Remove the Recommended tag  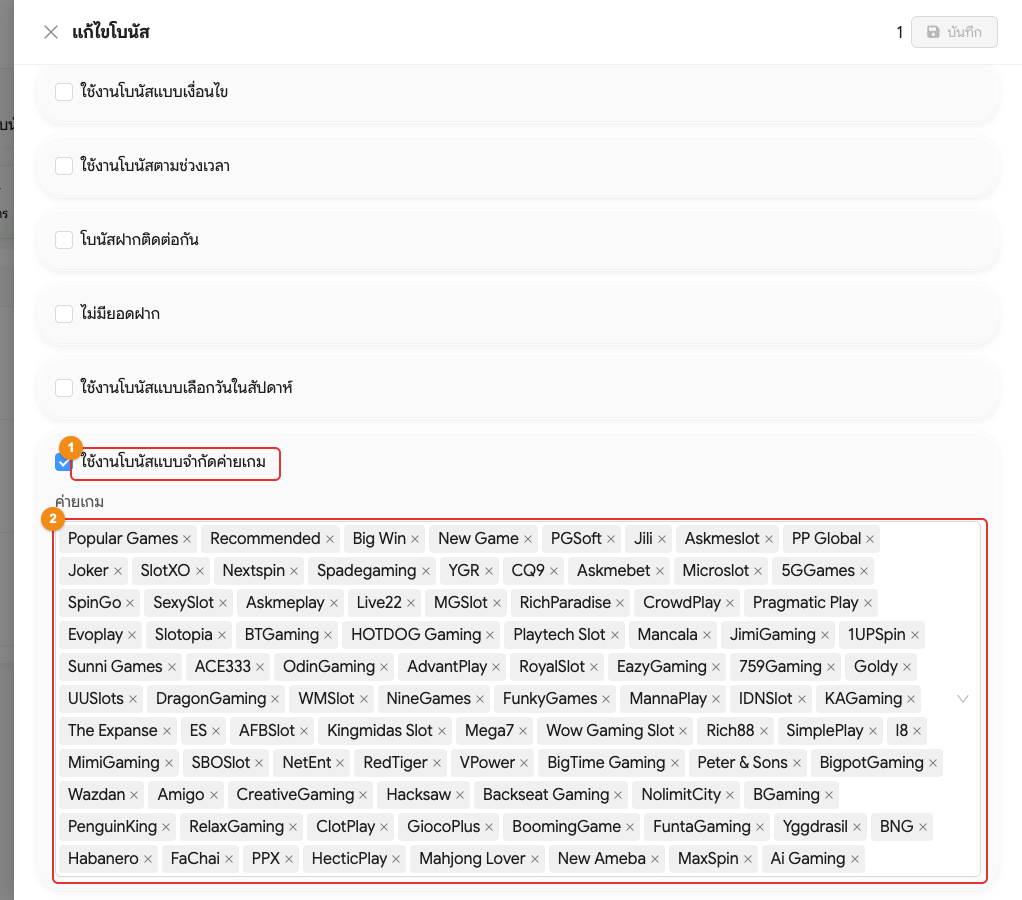[330, 539]
